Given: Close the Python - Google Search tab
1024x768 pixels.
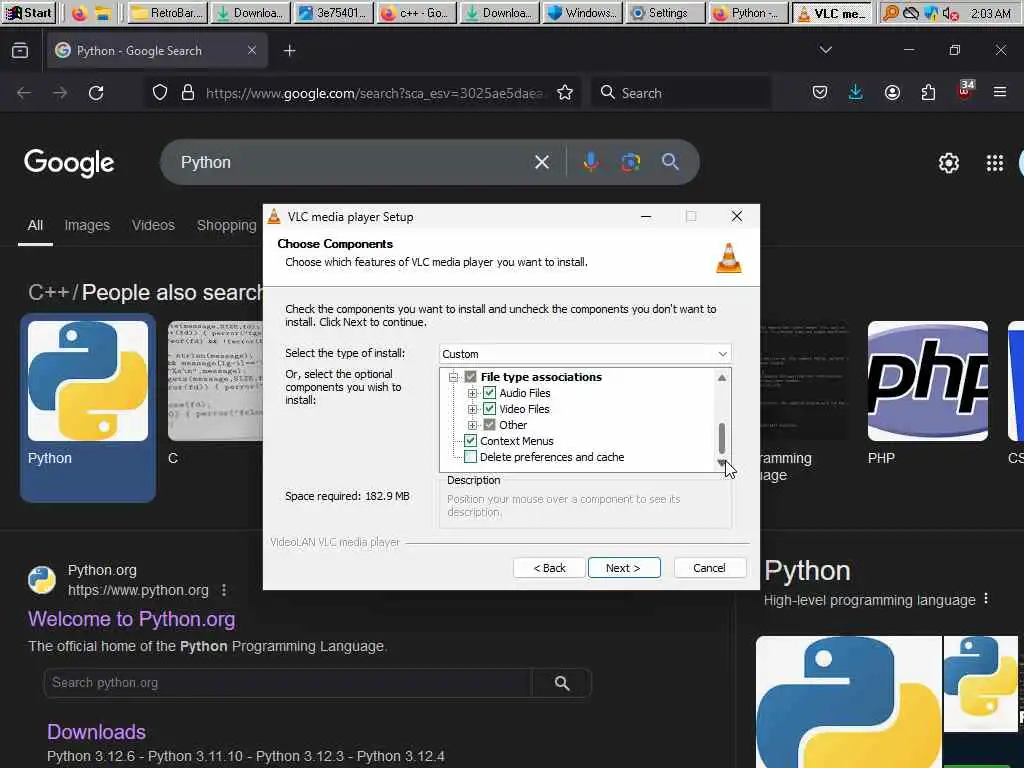Looking at the screenshot, I should click(x=251, y=50).
